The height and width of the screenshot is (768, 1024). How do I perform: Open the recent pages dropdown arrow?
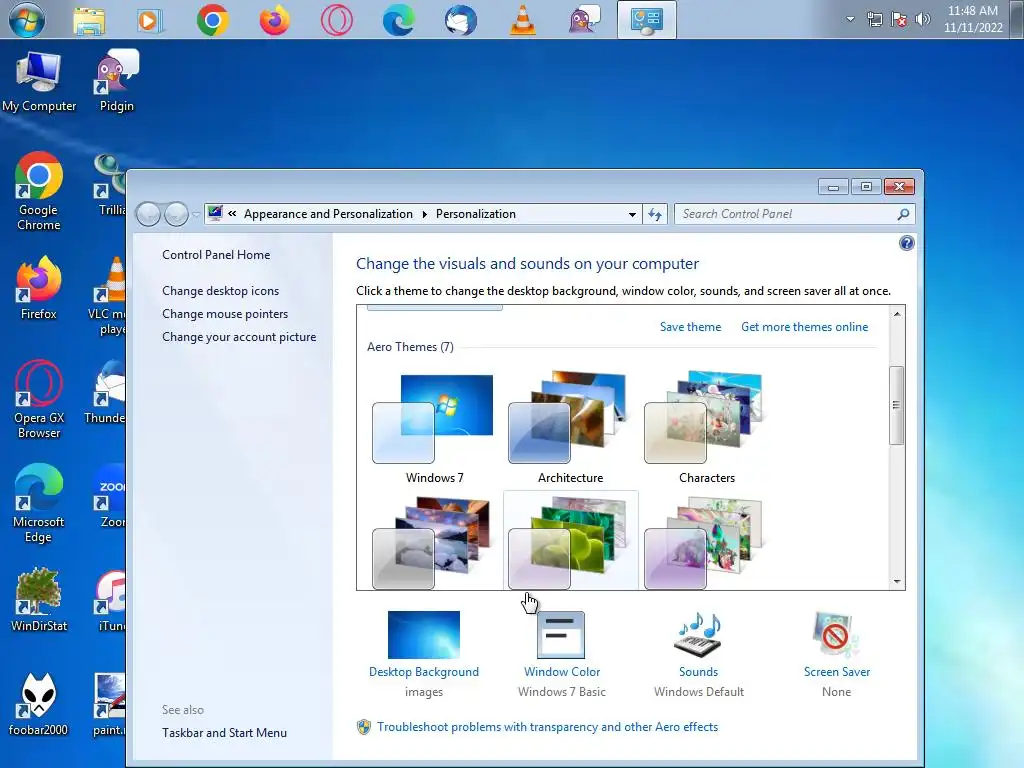point(196,214)
